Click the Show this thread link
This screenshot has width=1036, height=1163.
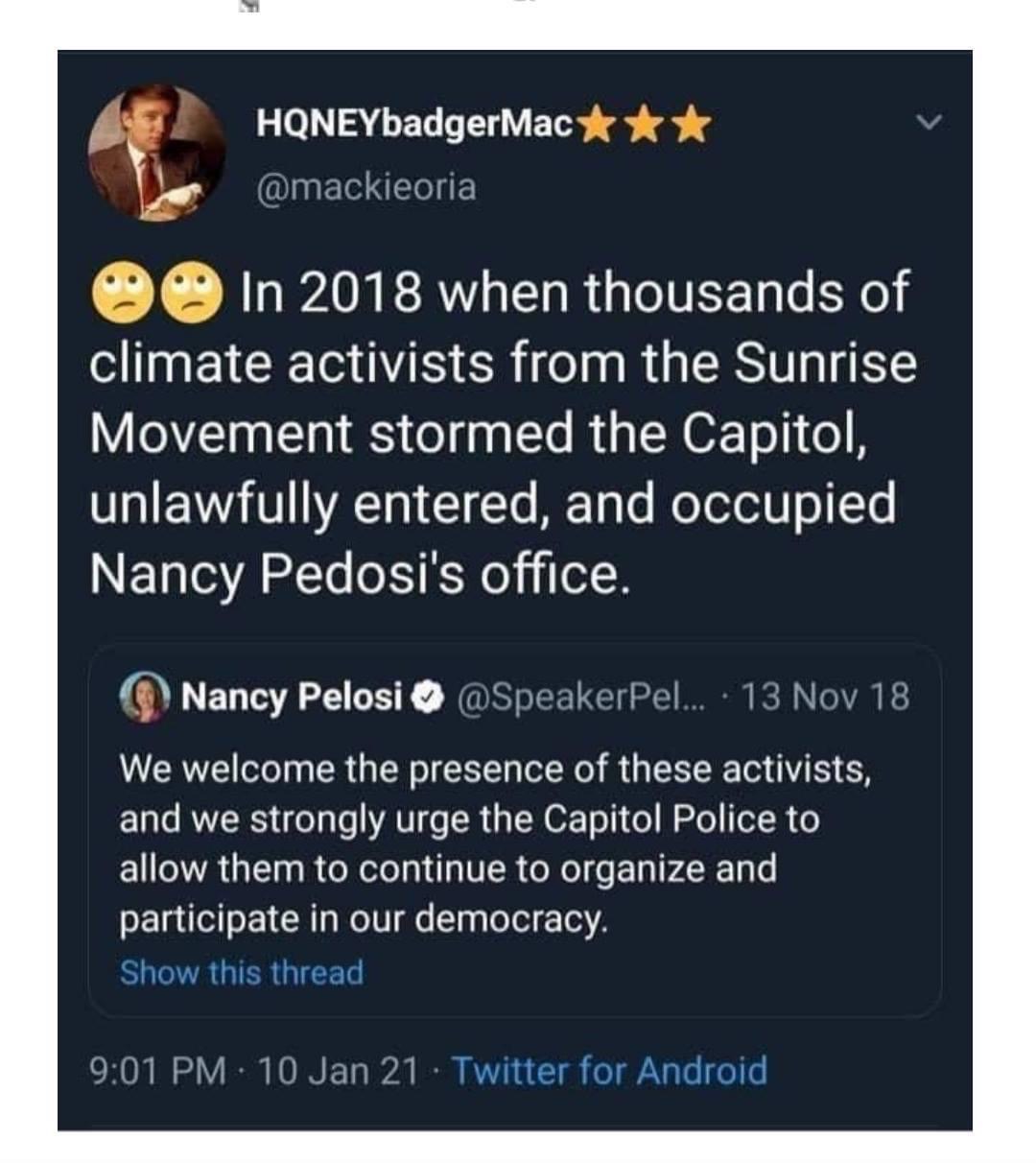(x=242, y=972)
